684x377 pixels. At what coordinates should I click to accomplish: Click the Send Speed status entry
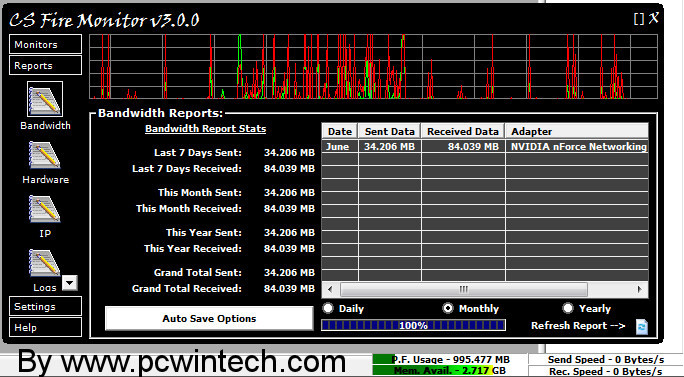tap(606, 359)
